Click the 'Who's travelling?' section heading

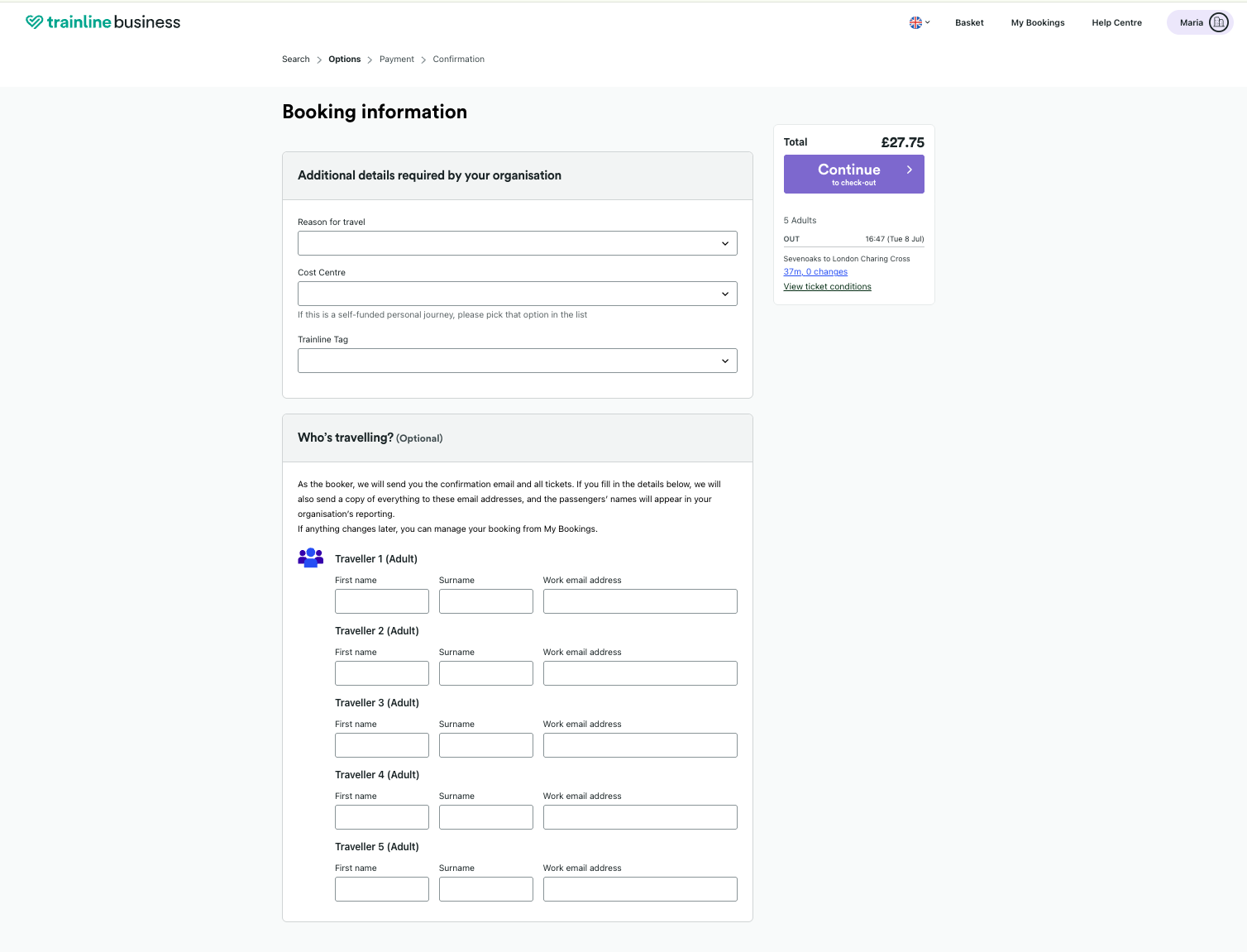coord(346,438)
